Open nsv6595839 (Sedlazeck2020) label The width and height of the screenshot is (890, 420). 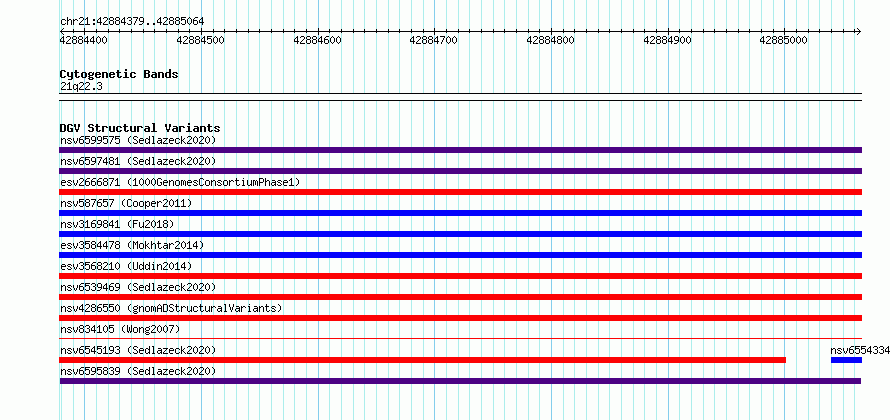(138, 371)
